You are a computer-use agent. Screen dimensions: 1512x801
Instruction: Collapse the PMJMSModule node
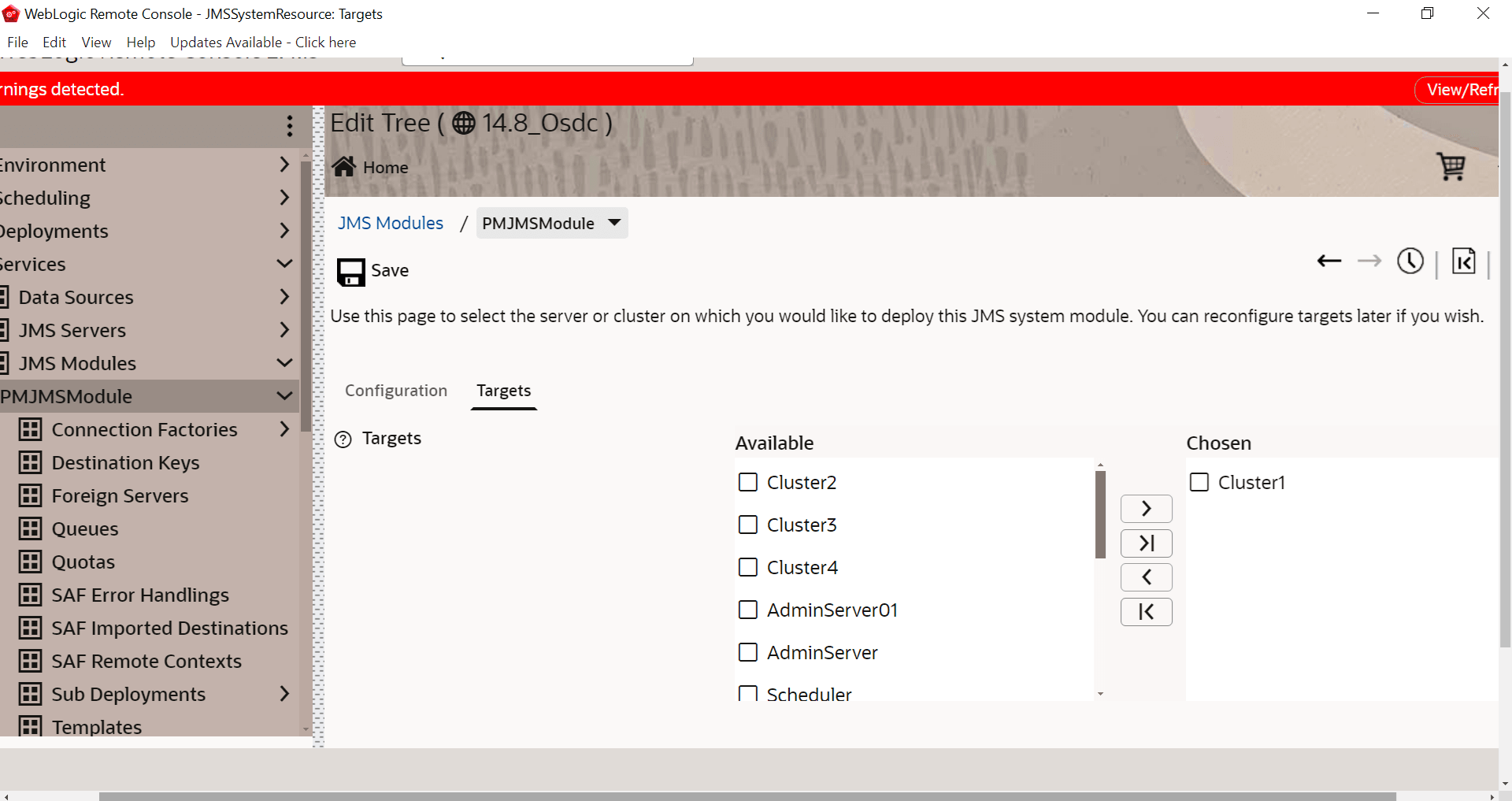(x=284, y=396)
